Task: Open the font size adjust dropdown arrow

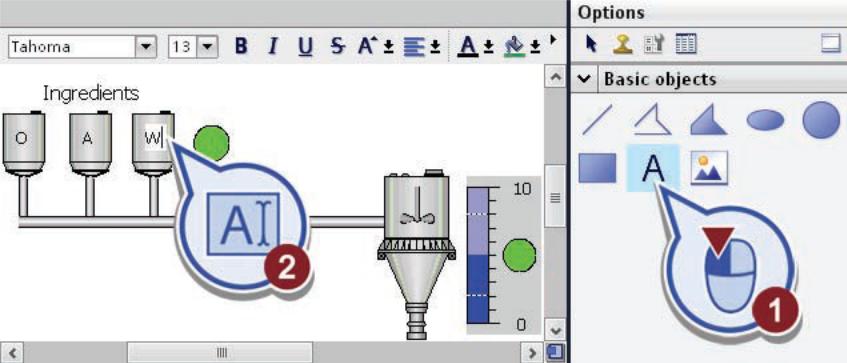Action: [388, 48]
